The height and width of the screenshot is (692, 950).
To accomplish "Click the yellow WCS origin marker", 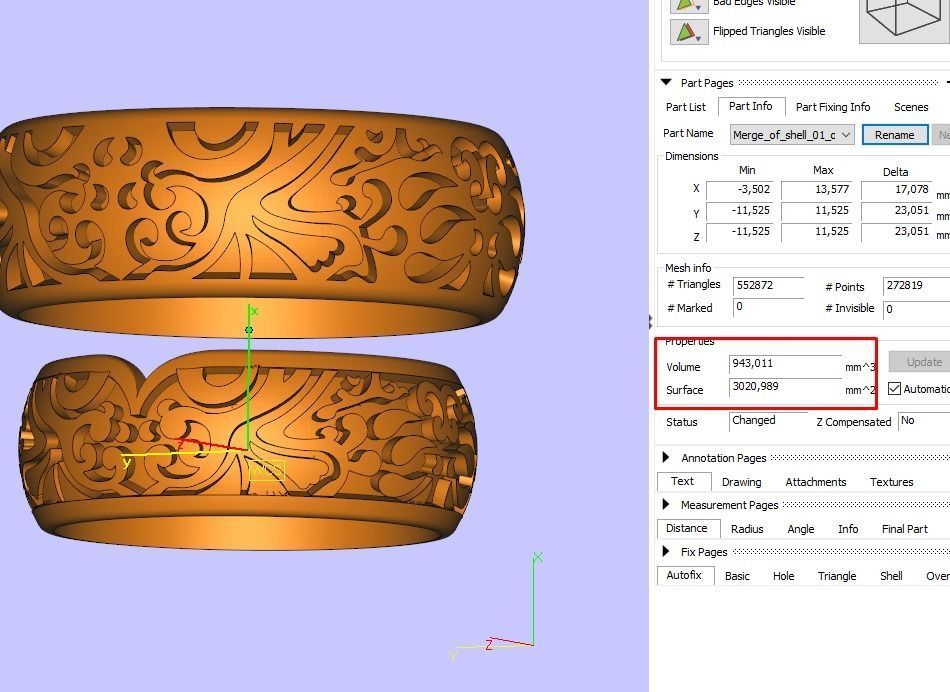I will [267, 471].
